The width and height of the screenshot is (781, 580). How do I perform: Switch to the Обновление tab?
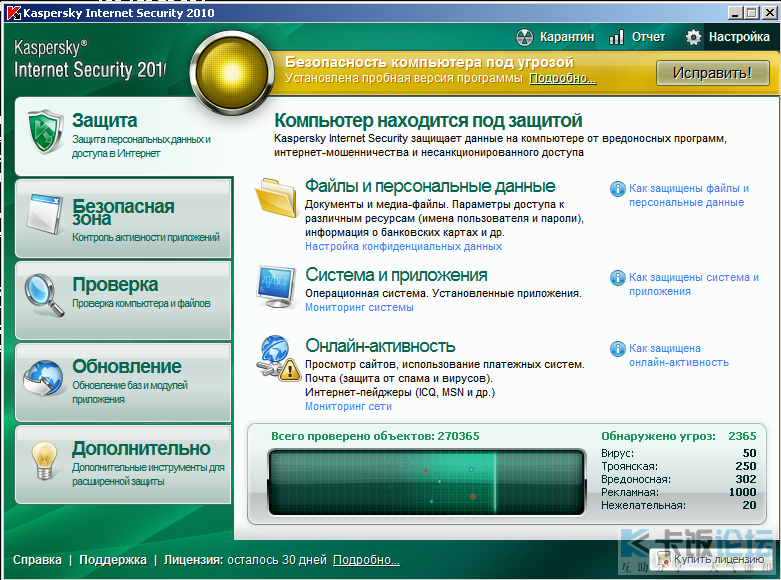point(124,383)
